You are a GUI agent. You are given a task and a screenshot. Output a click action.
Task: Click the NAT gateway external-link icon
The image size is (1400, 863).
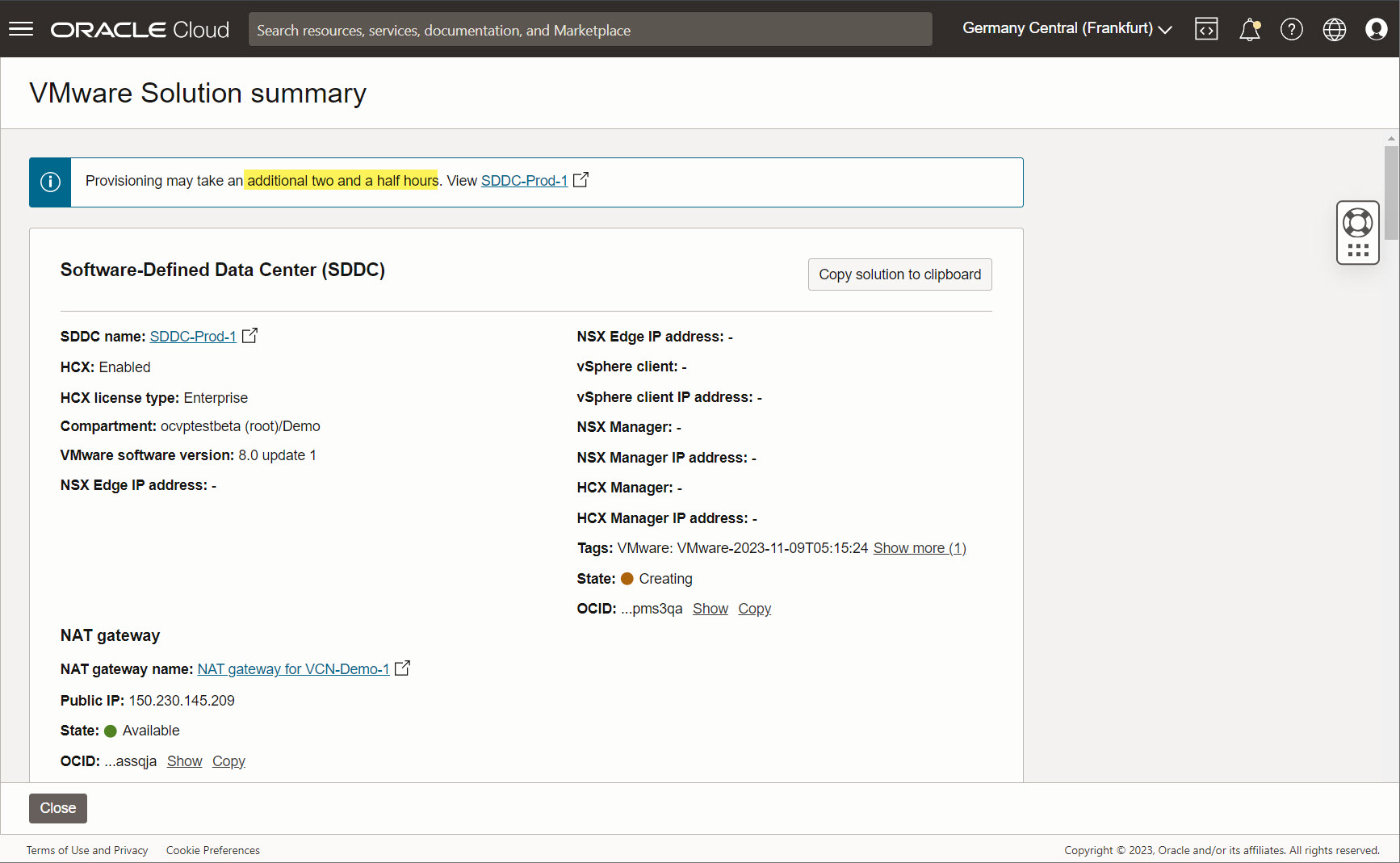click(x=403, y=668)
